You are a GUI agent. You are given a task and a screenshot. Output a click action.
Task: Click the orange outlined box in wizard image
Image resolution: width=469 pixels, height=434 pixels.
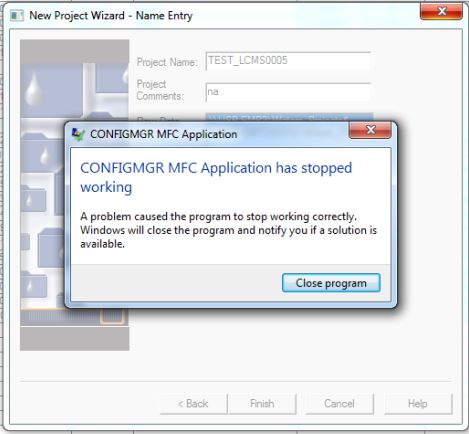(x=112, y=316)
